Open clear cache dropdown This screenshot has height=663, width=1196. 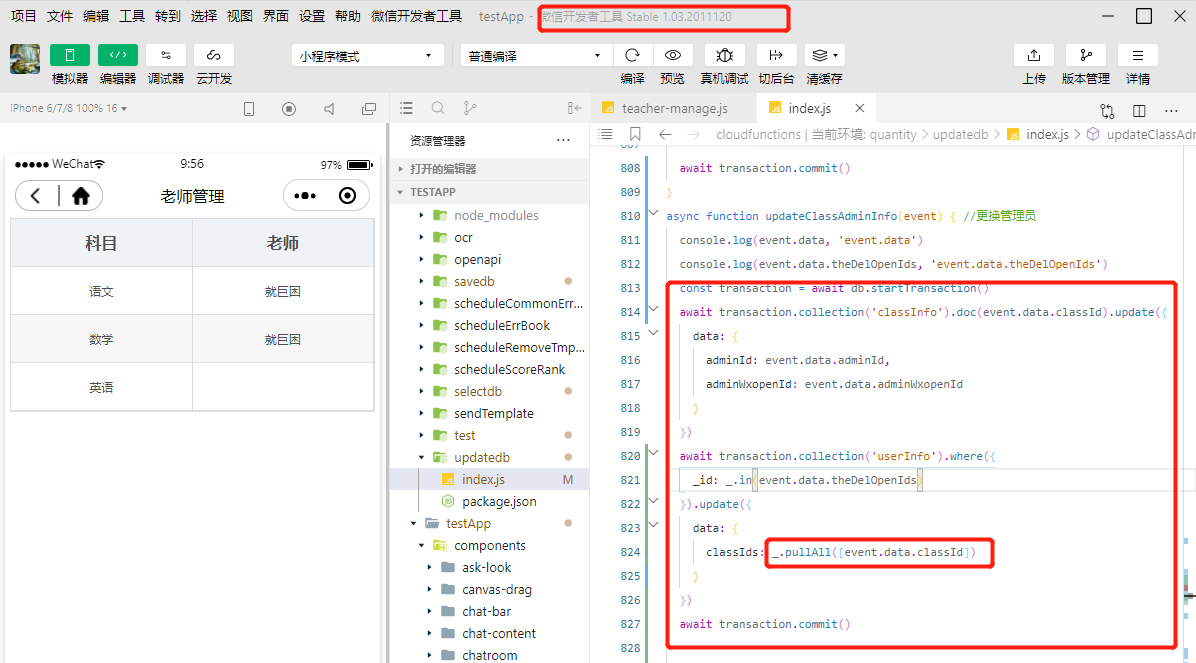825,55
